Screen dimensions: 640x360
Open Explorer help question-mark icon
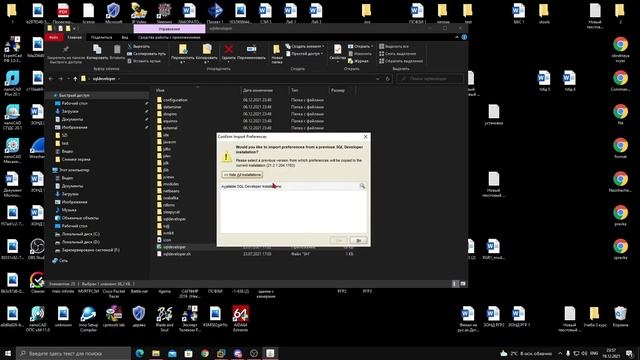[x=464, y=37]
